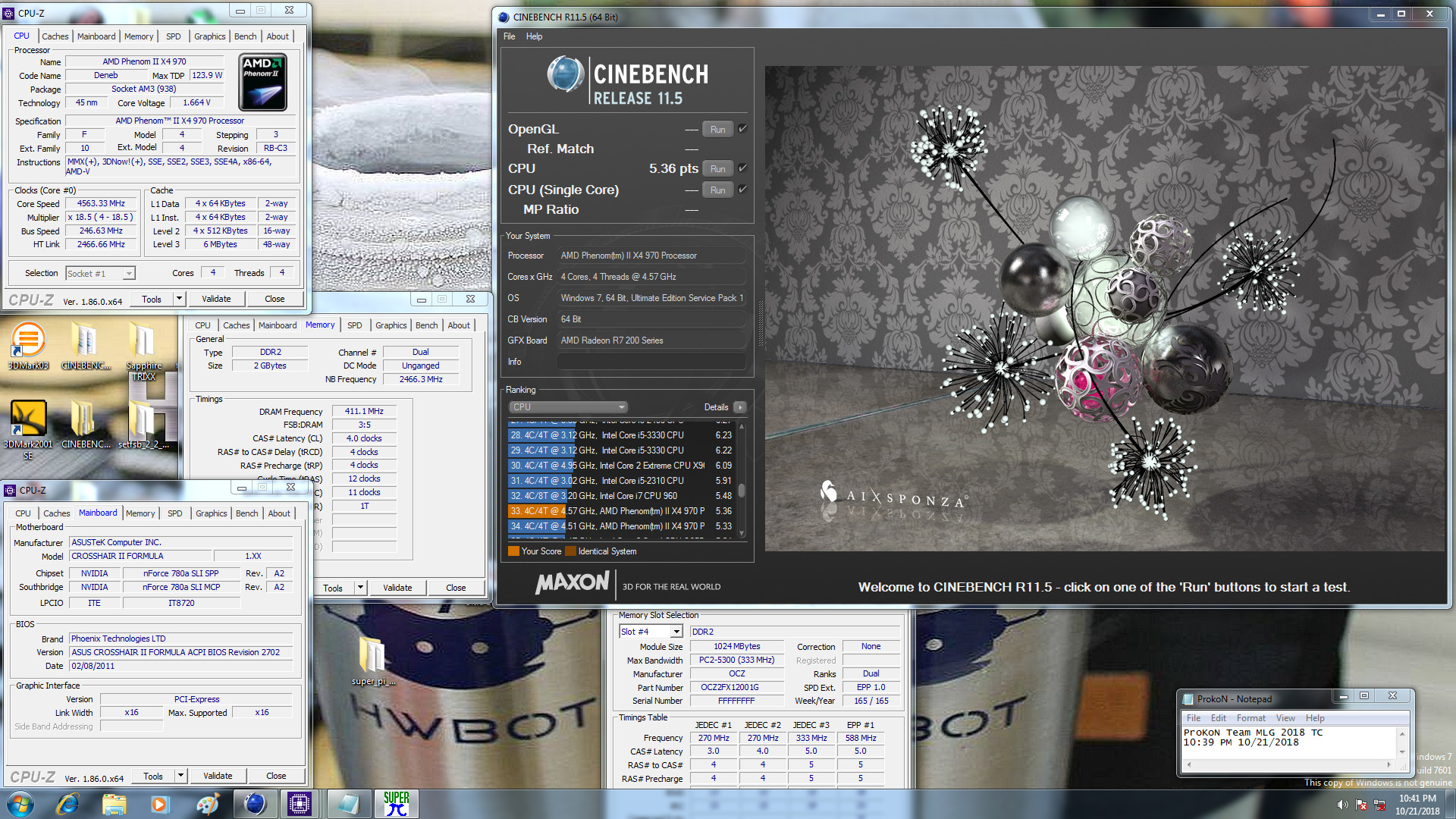Open Paint from the taskbar
Viewport: 1456px width, 819px height.
(206, 804)
